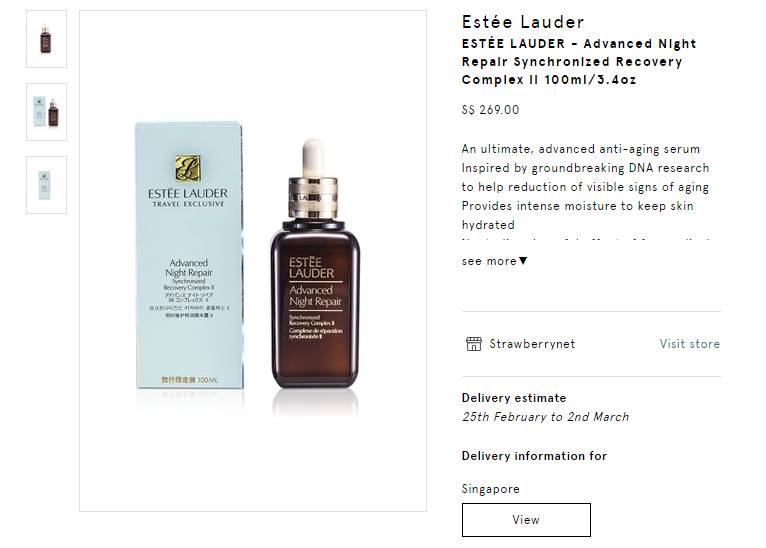Click the Singapore delivery country text
766x548 pixels.
click(x=490, y=489)
